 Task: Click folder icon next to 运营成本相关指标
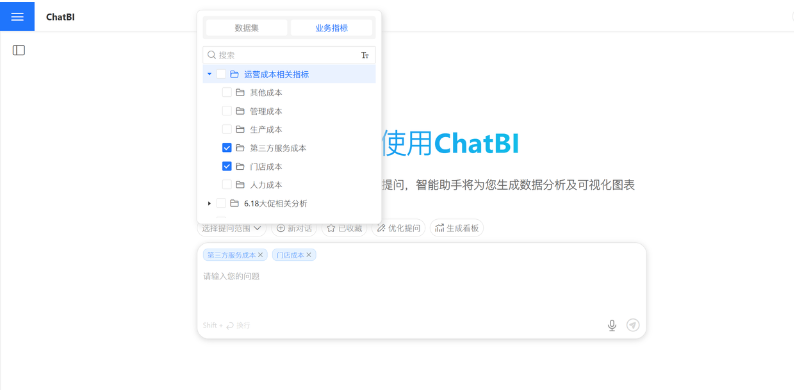234,74
